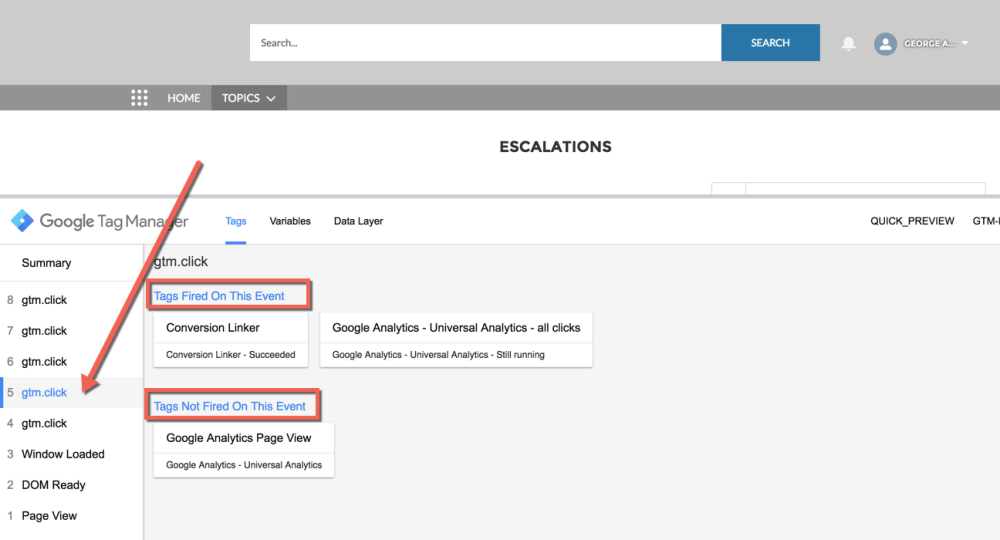Screen dimensions: 1000x540
Task: Open the Google Analytics Page View tag card
Action: [244, 450]
